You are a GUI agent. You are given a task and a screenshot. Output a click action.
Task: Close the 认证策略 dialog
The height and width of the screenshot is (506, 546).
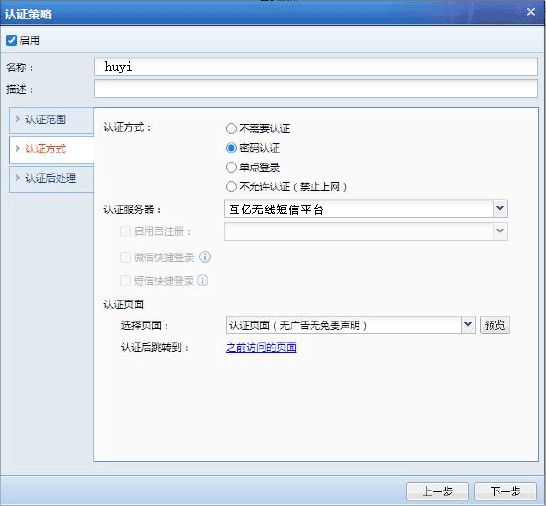[x=531, y=12]
